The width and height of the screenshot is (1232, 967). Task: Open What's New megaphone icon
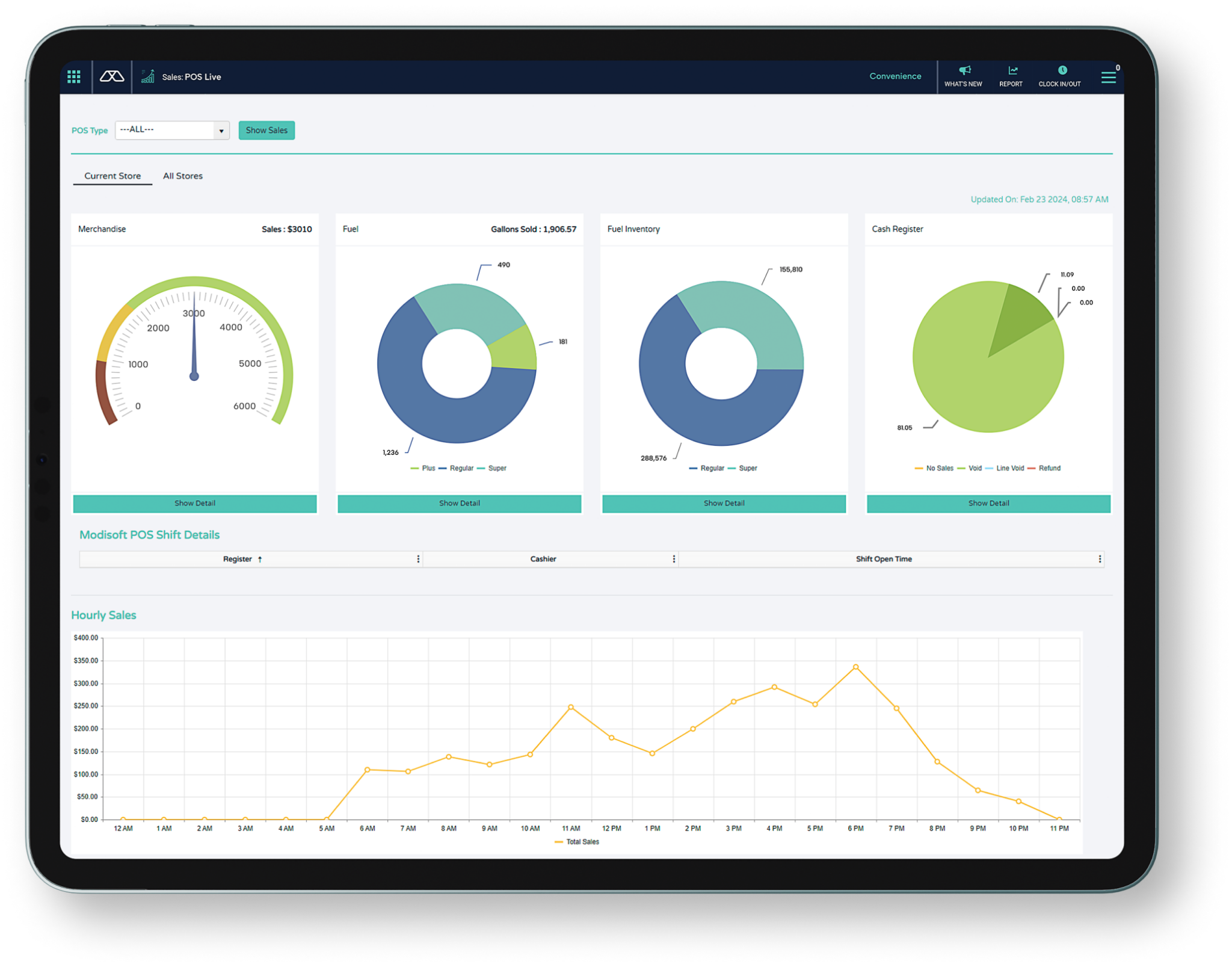pos(964,70)
